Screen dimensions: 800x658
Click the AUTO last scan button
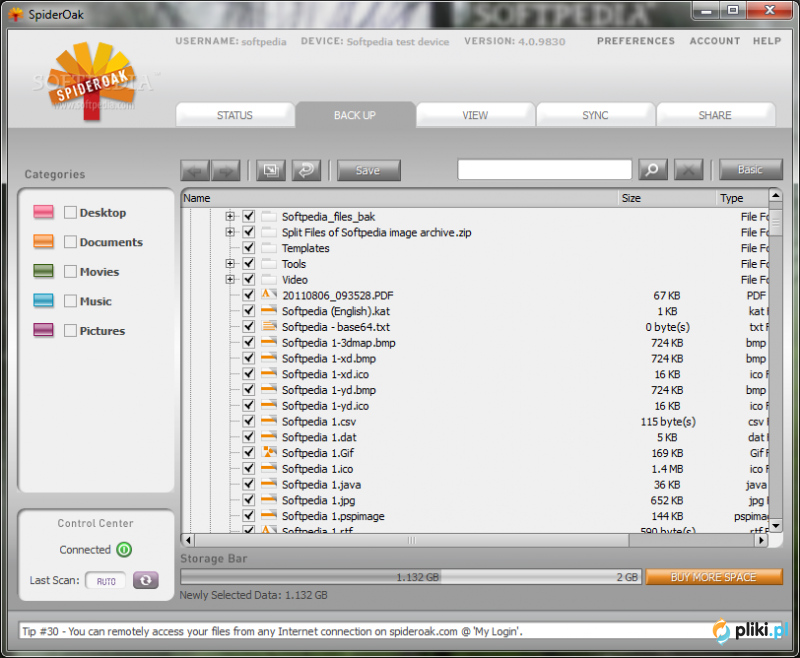[x=106, y=580]
